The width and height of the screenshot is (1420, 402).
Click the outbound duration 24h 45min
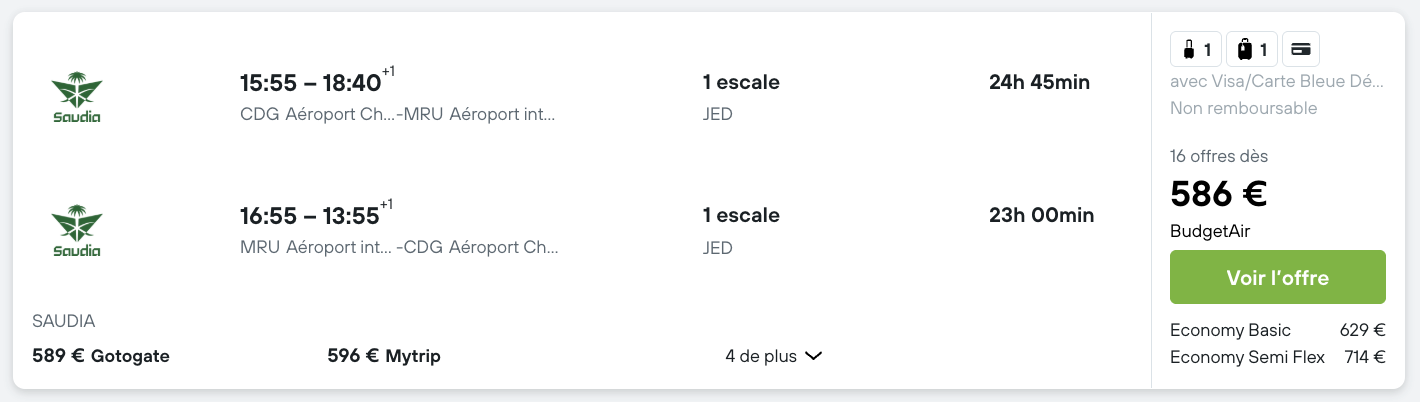pyautogui.click(x=1039, y=82)
